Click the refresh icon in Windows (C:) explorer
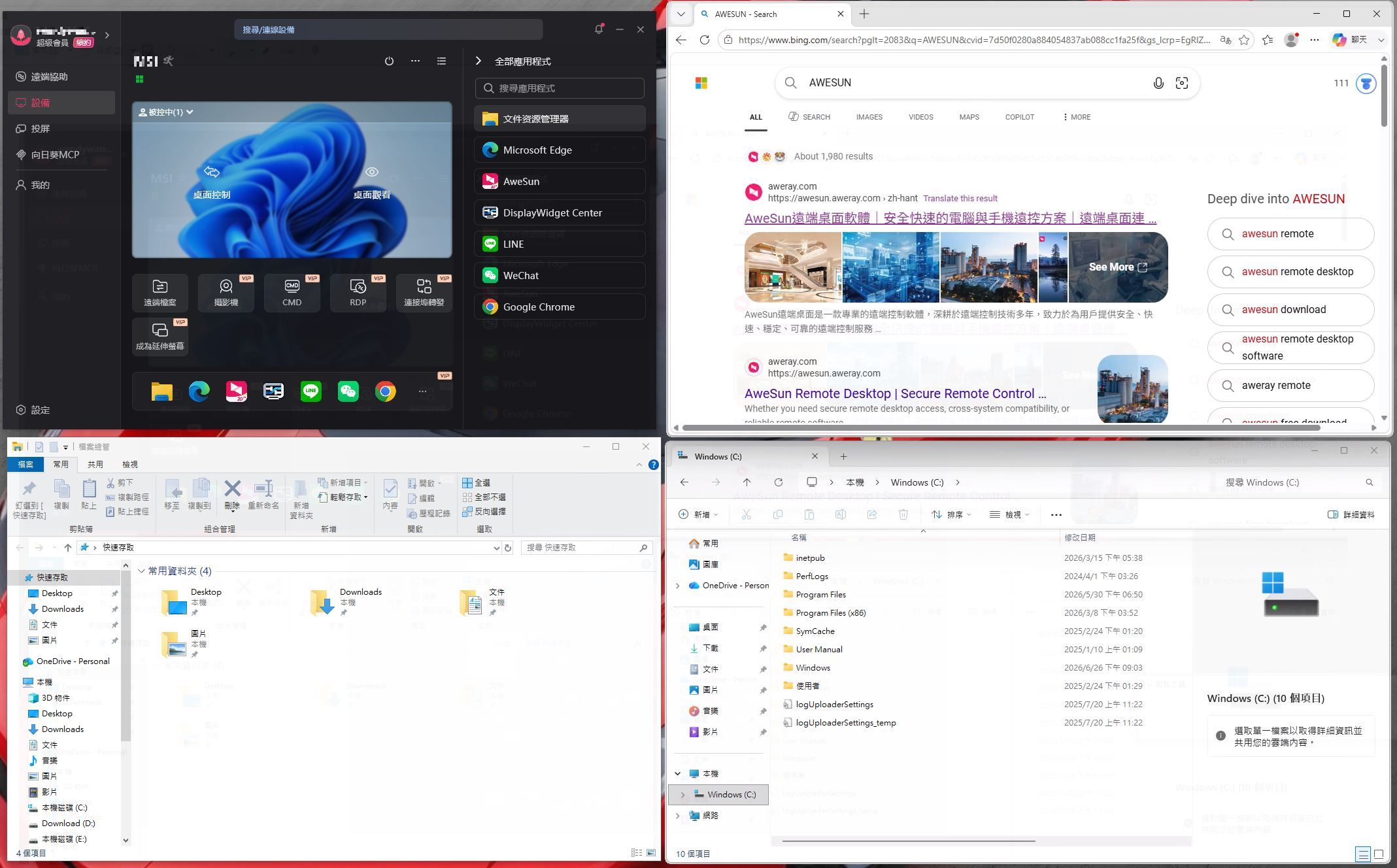 coord(778,482)
